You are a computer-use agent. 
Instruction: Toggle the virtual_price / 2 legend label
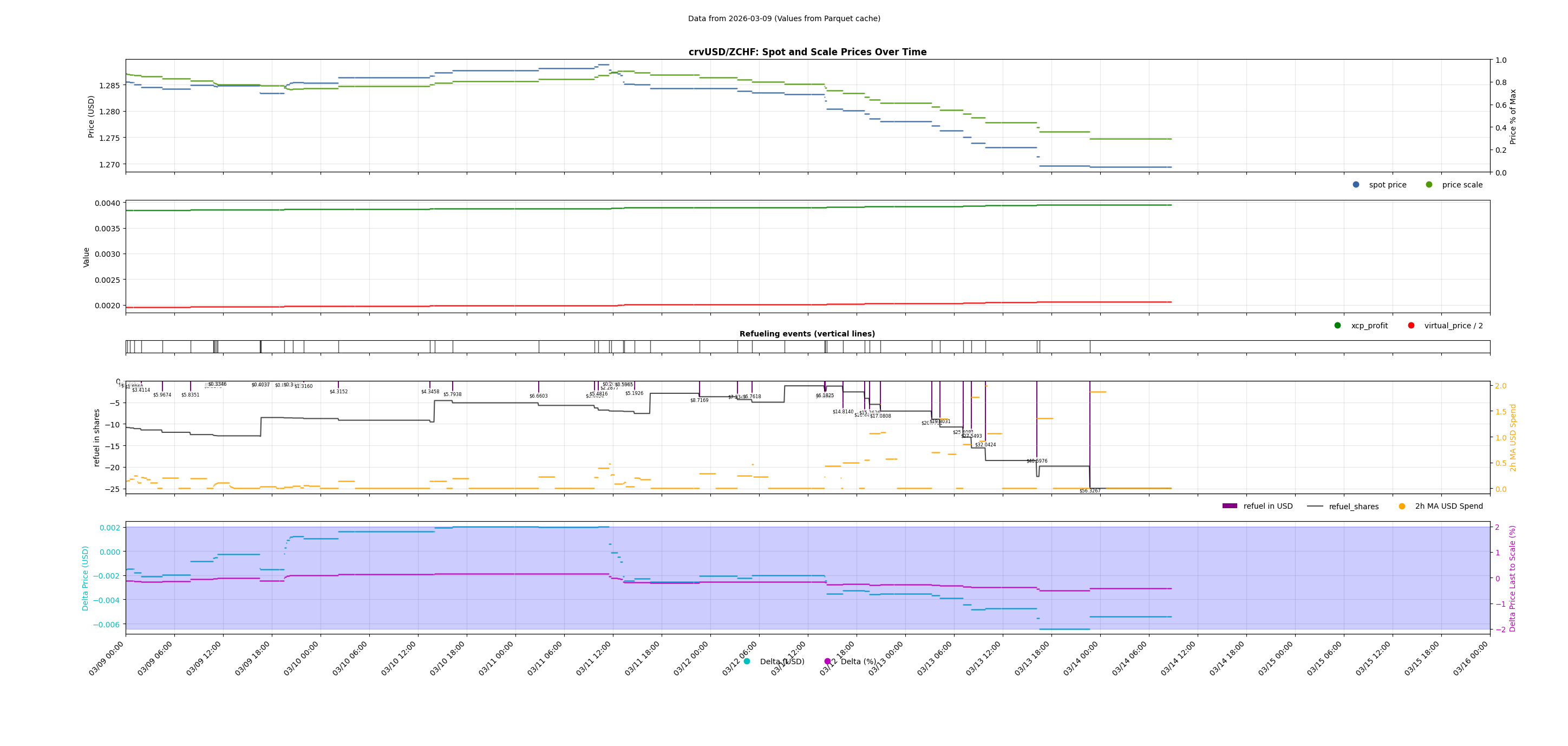pyautogui.click(x=1456, y=326)
